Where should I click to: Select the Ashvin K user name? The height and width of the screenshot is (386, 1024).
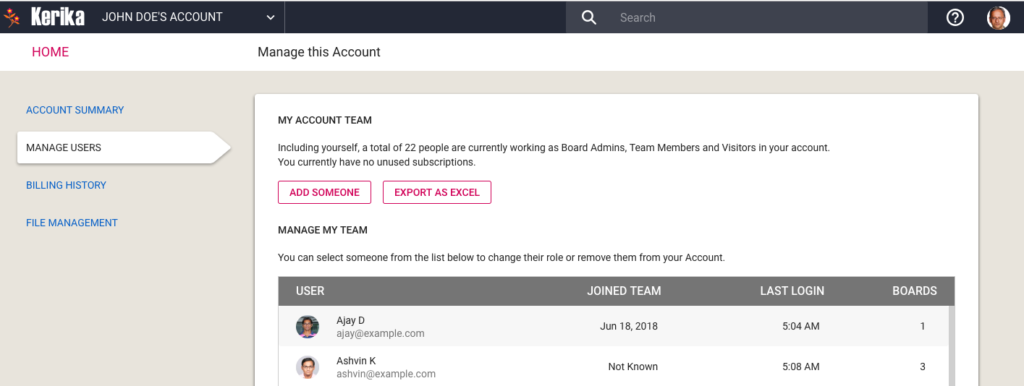pos(356,361)
